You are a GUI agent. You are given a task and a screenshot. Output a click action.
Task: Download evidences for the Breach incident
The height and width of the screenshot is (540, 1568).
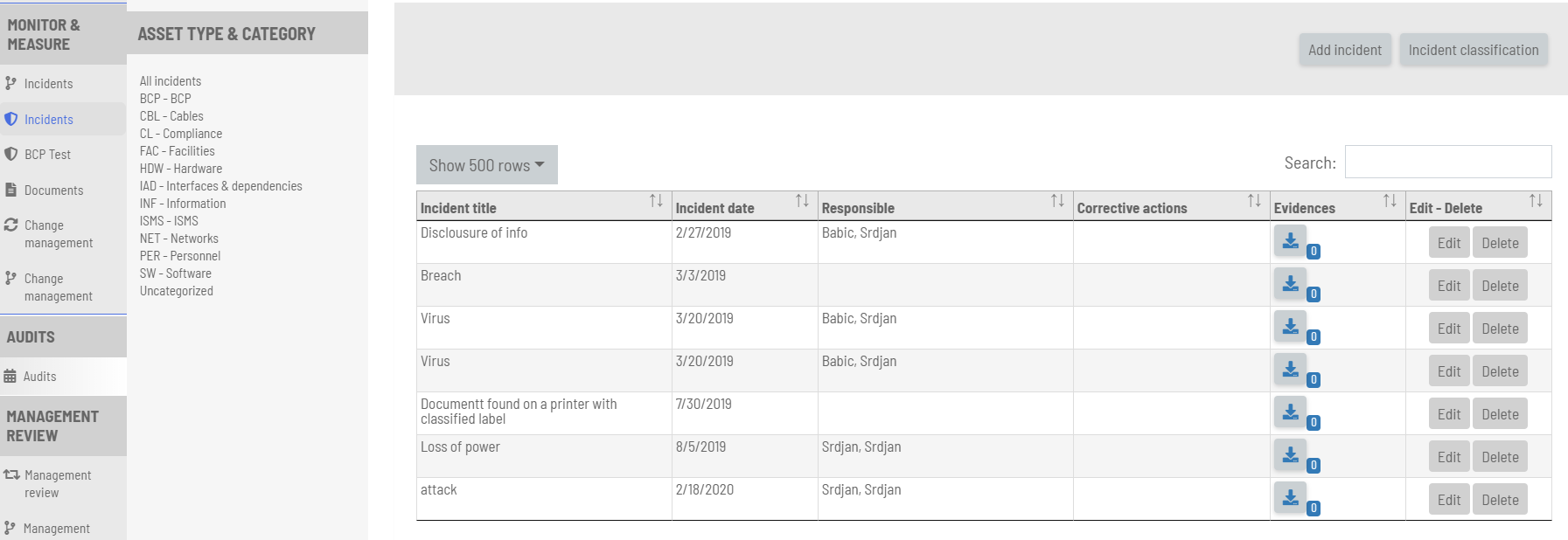tap(1290, 285)
